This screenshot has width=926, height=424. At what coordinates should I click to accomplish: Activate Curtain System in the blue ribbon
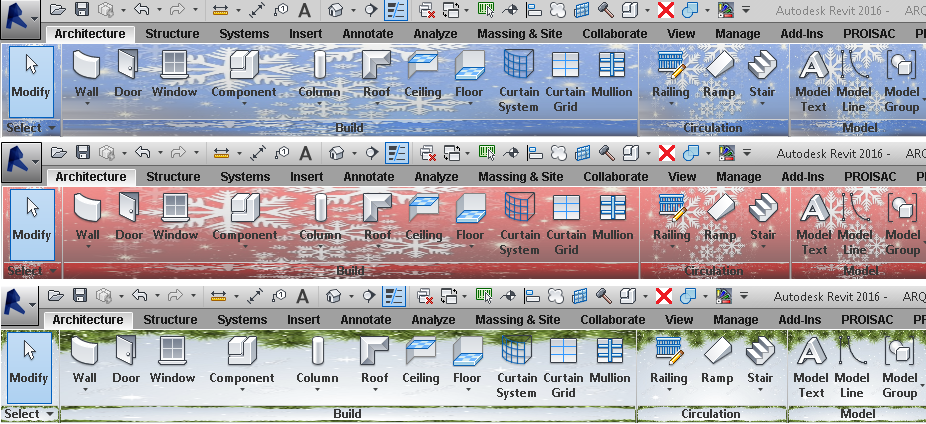coord(518,81)
